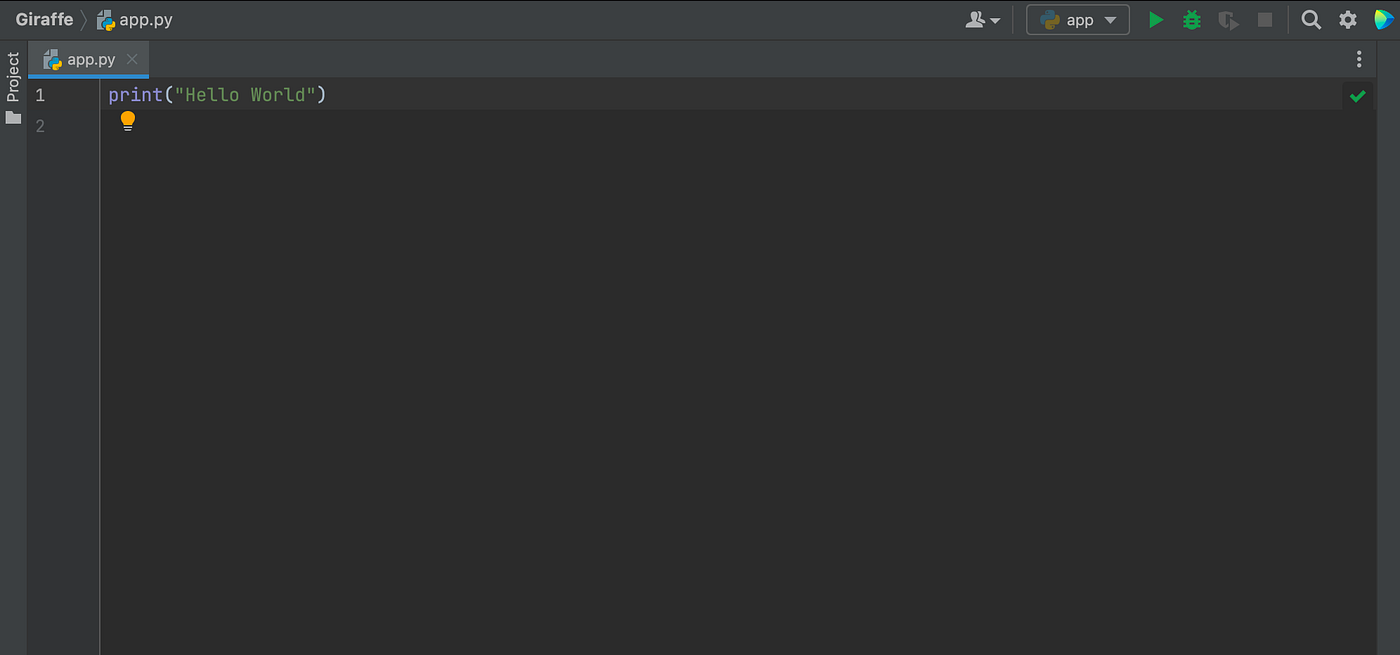Click the code inspection checkmark indicator
The width and height of the screenshot is (1400, 655).
pos(1357,95)
